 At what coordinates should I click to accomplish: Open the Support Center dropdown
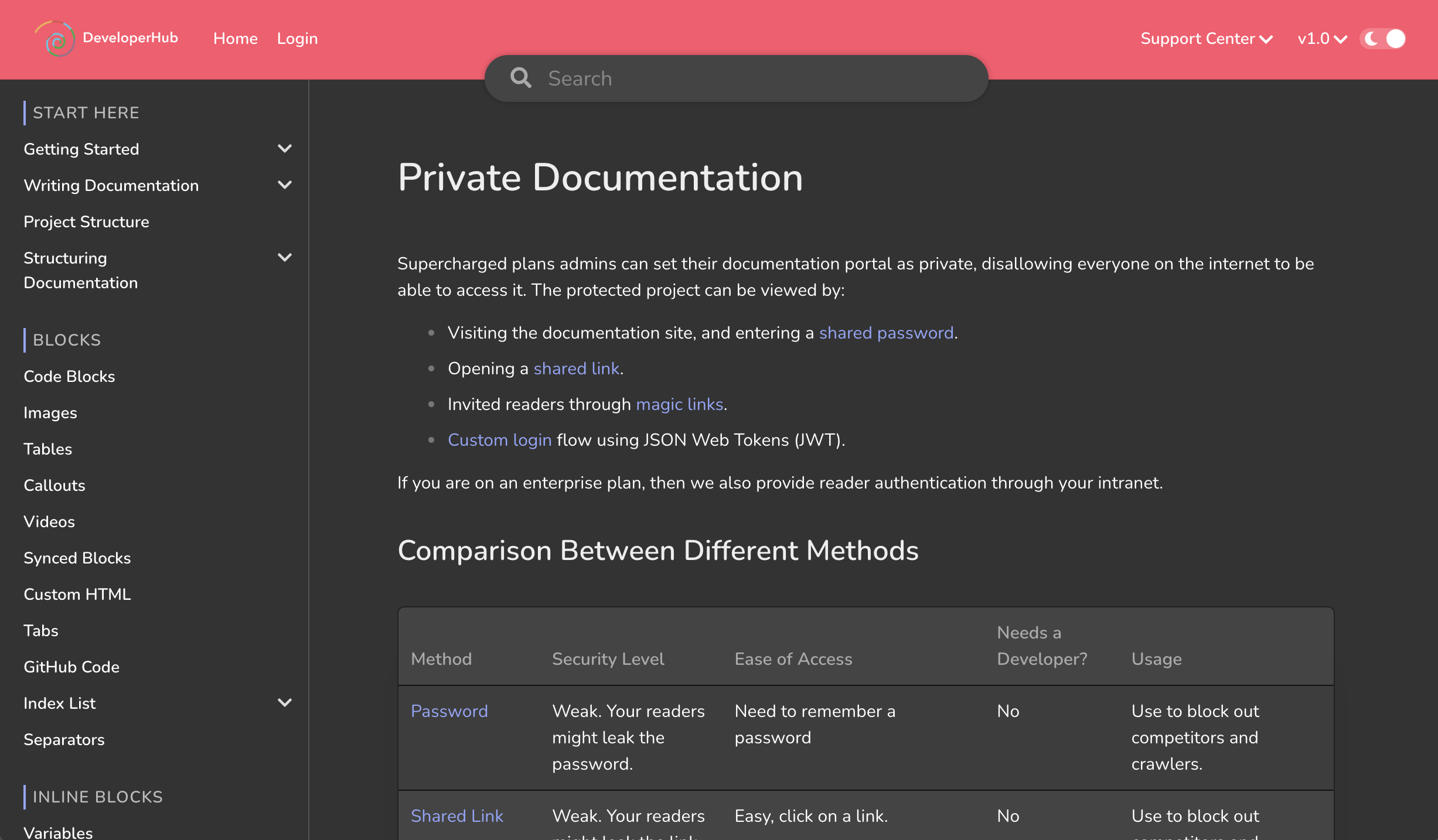pyautogui.click(x=1206, y=39)
